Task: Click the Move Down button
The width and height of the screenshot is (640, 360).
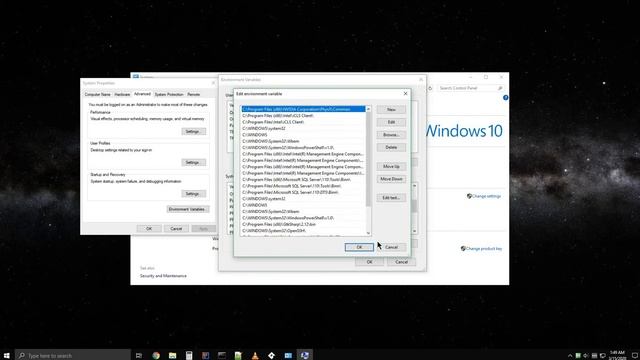Action: click(391, 179)
